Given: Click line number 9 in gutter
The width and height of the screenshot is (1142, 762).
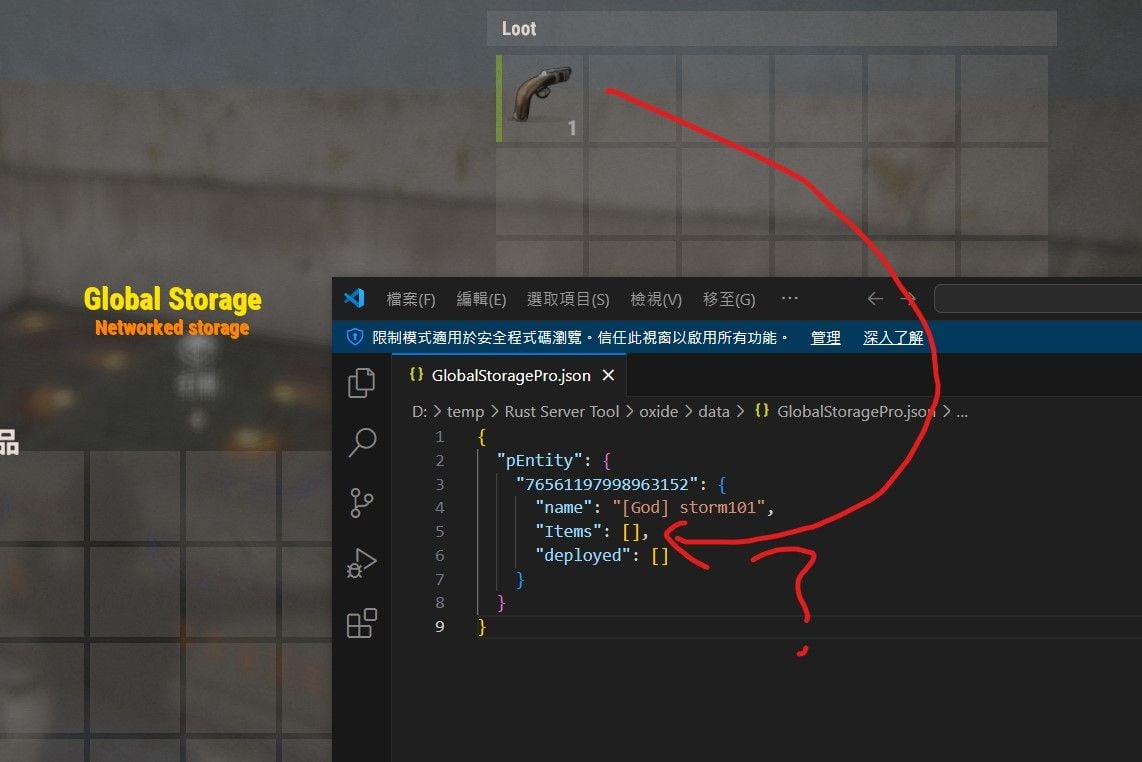Looking at the screenshot, I should [439, 627].
